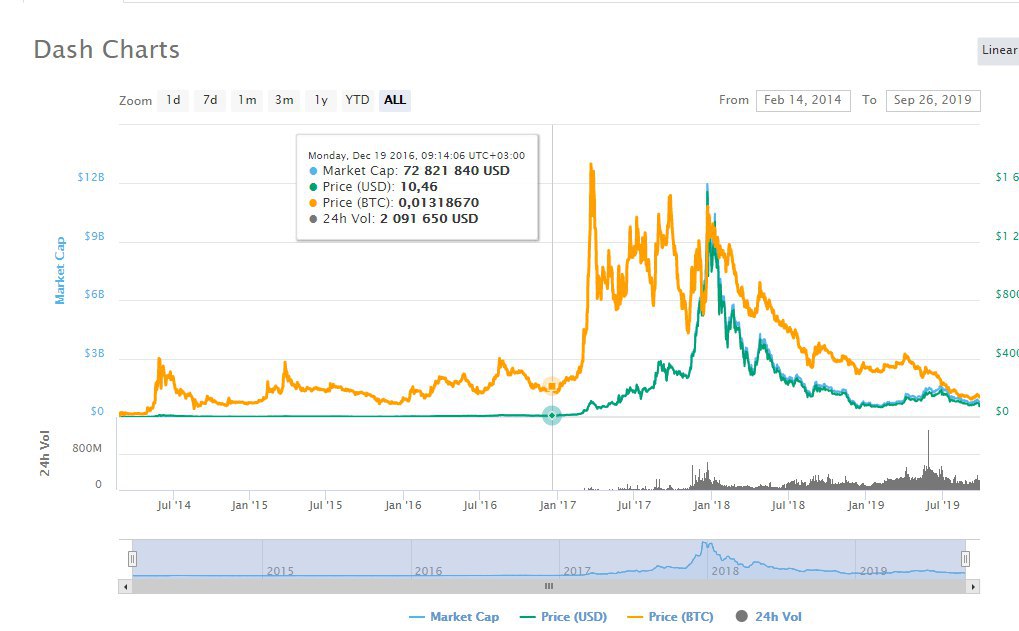
Task: Click the 800M volume axis label
Action: tap(87, 448)
